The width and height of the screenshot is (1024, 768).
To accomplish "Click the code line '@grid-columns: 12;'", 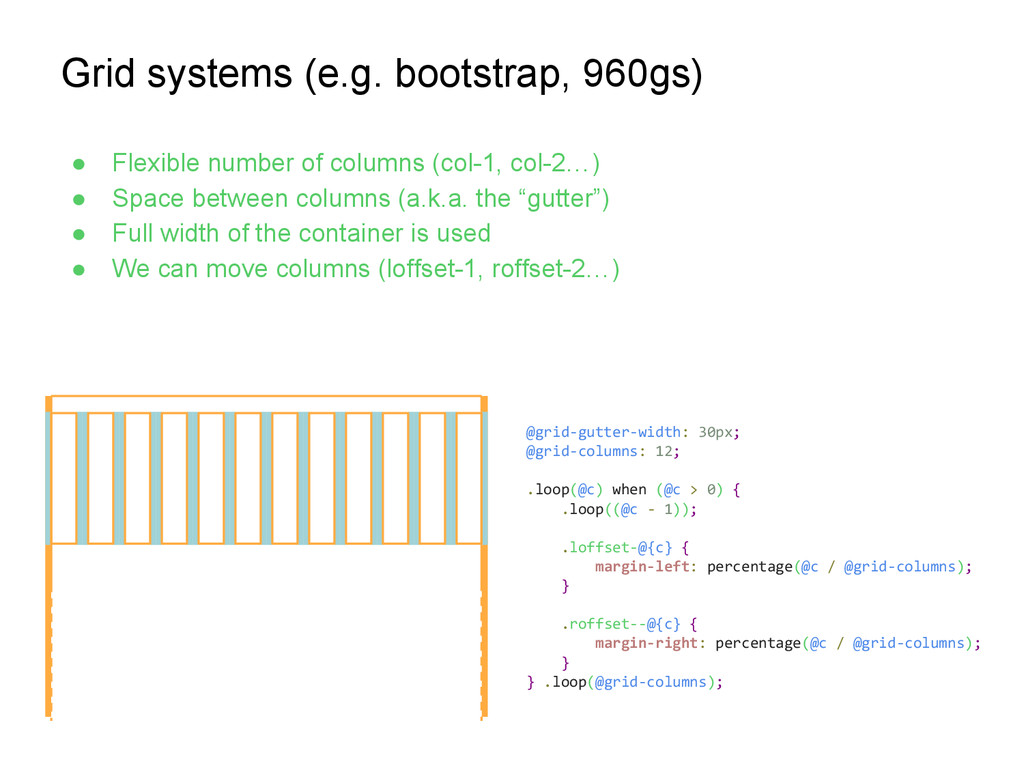I will click(x=602, y=451).
